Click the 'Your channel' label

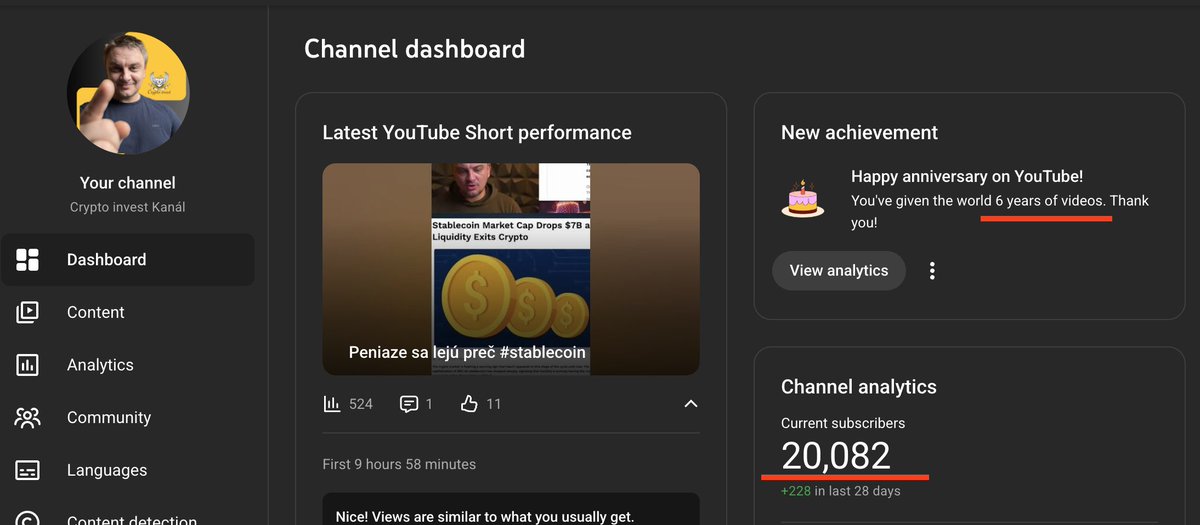128,183
